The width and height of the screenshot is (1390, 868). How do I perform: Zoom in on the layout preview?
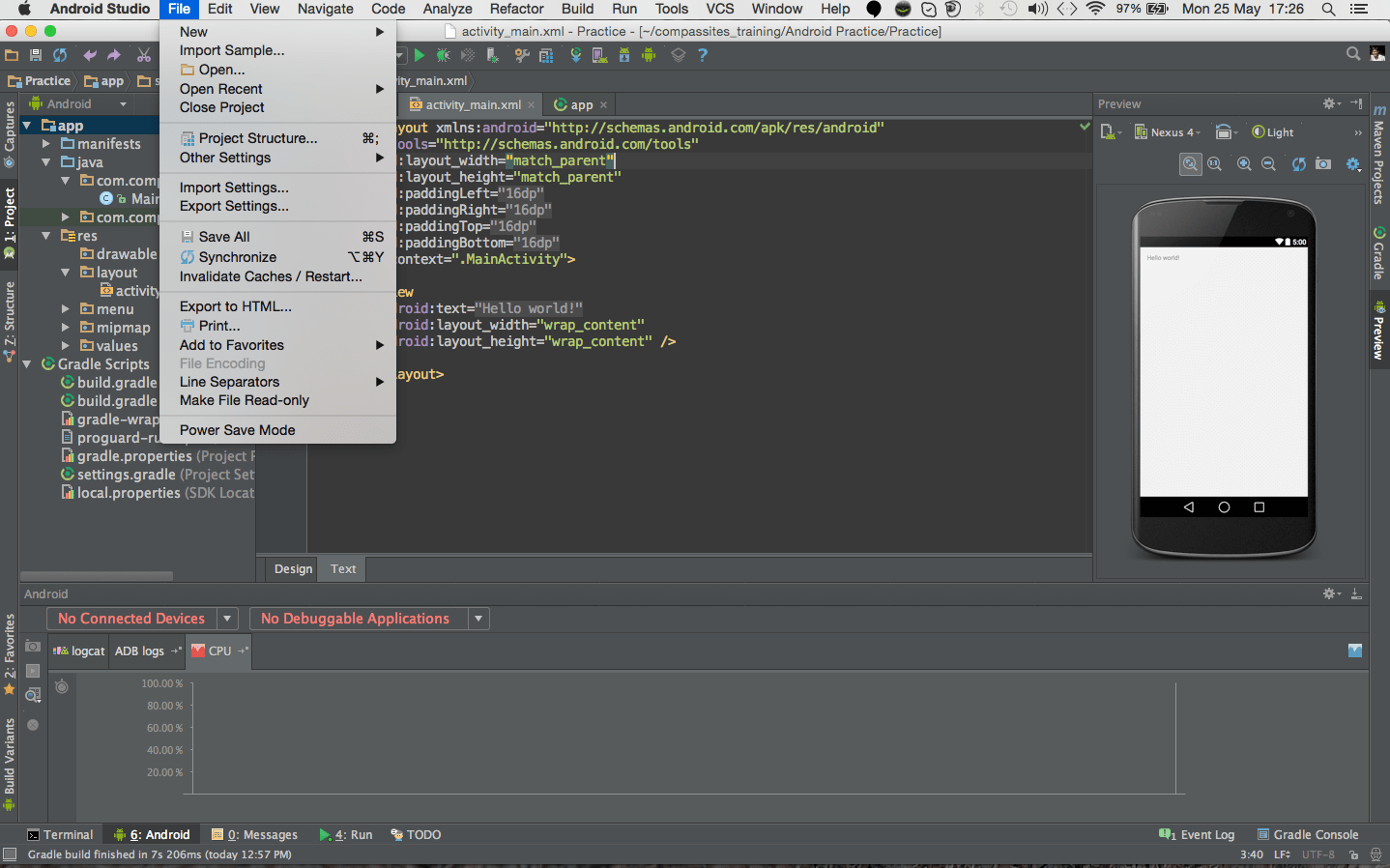coord(1245,164)
